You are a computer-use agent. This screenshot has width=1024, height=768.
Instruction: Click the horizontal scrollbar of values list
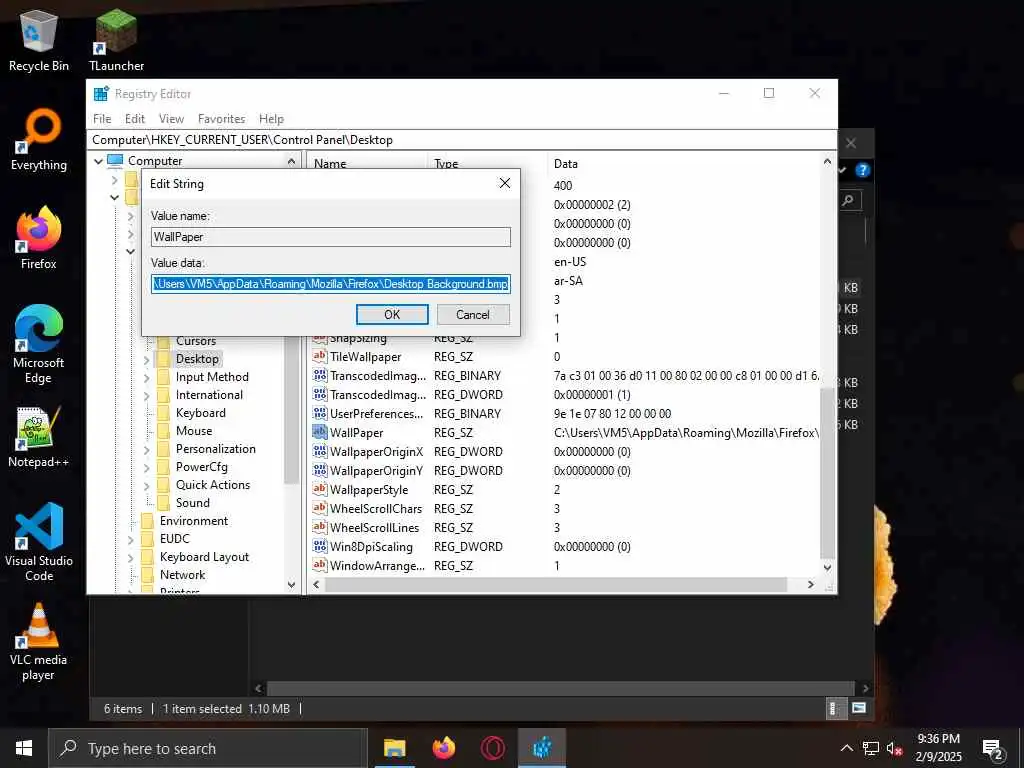[555, 584]
